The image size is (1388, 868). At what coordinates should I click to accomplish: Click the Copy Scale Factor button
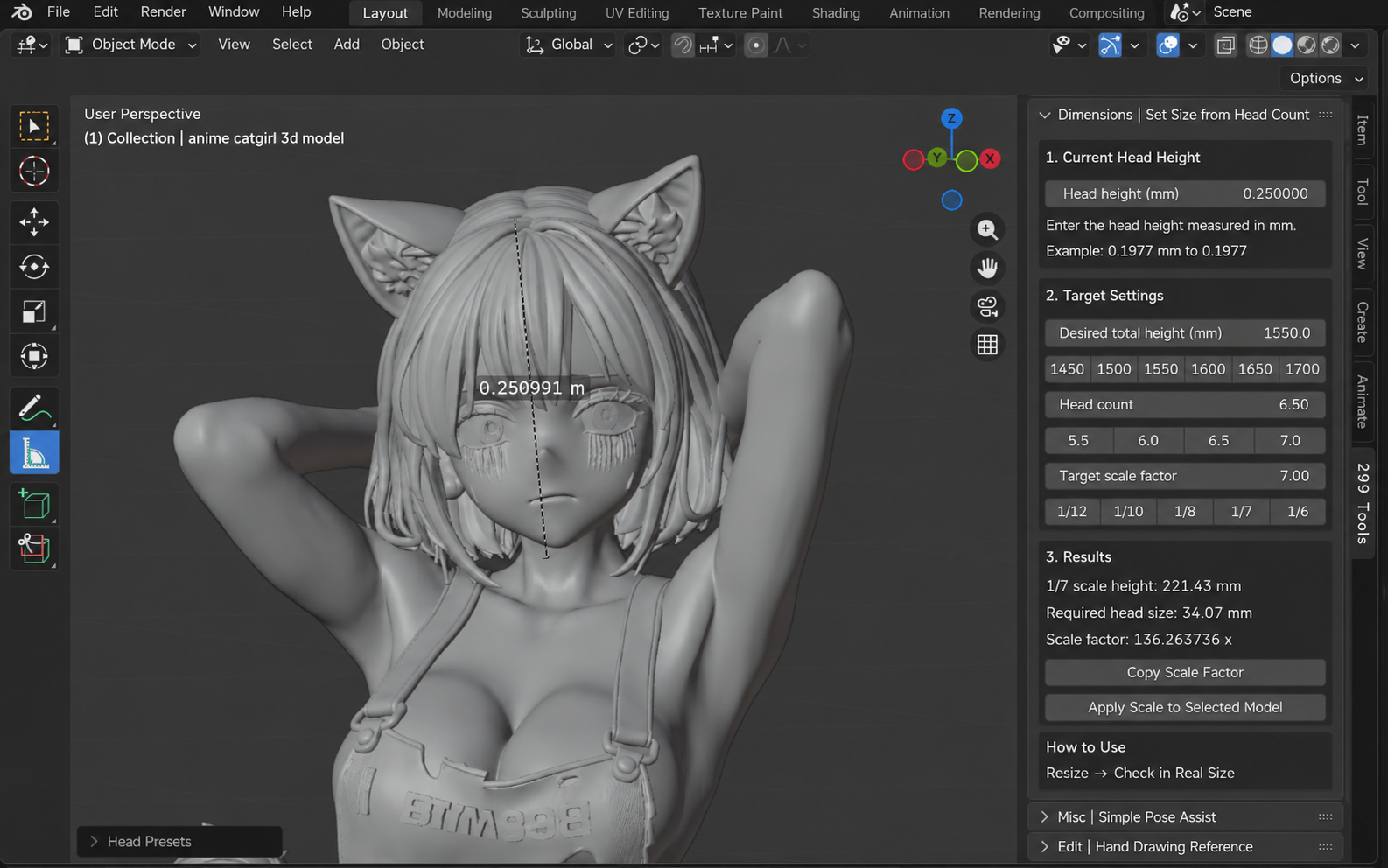click(x=1185, y=672)
